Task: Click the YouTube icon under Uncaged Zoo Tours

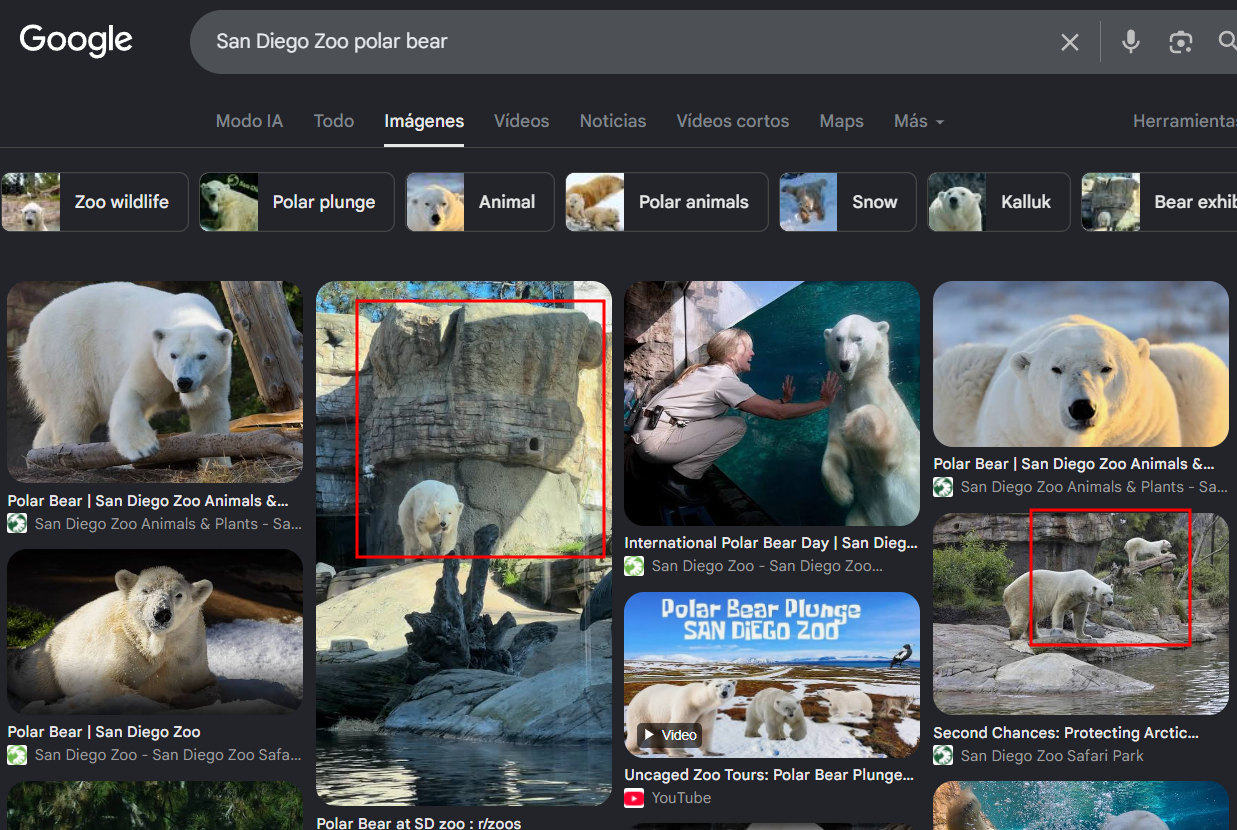Action: point(634,798)
